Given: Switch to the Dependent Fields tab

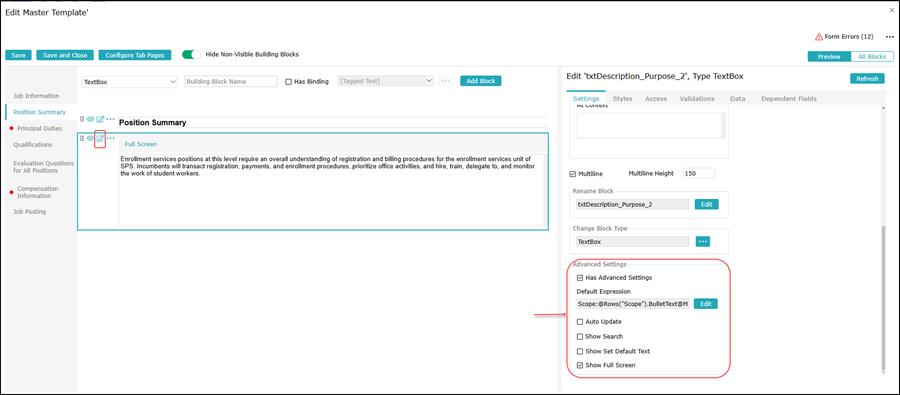Looking at the screenshot, I should [x=789, y=99].
